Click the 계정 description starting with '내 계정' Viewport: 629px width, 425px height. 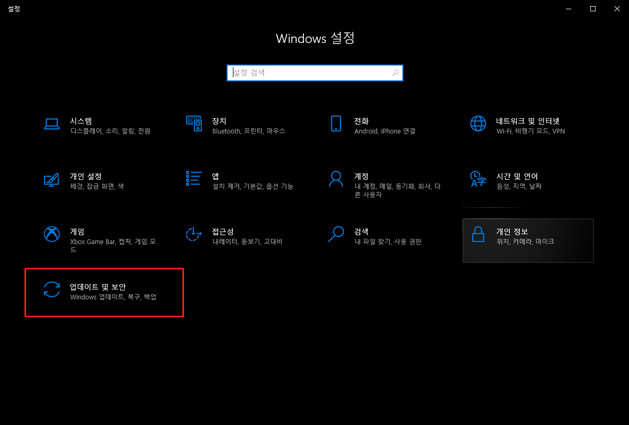point(397,191)
